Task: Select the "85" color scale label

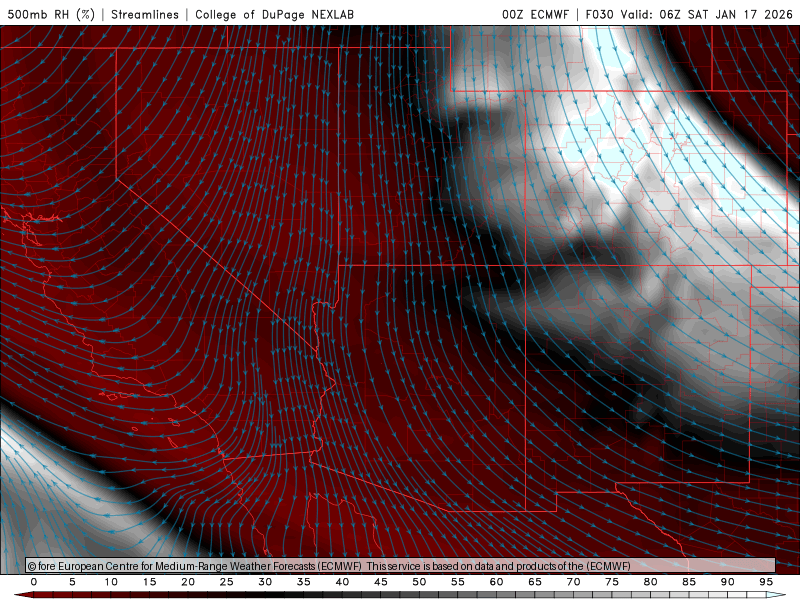Action: pos(689,582)
